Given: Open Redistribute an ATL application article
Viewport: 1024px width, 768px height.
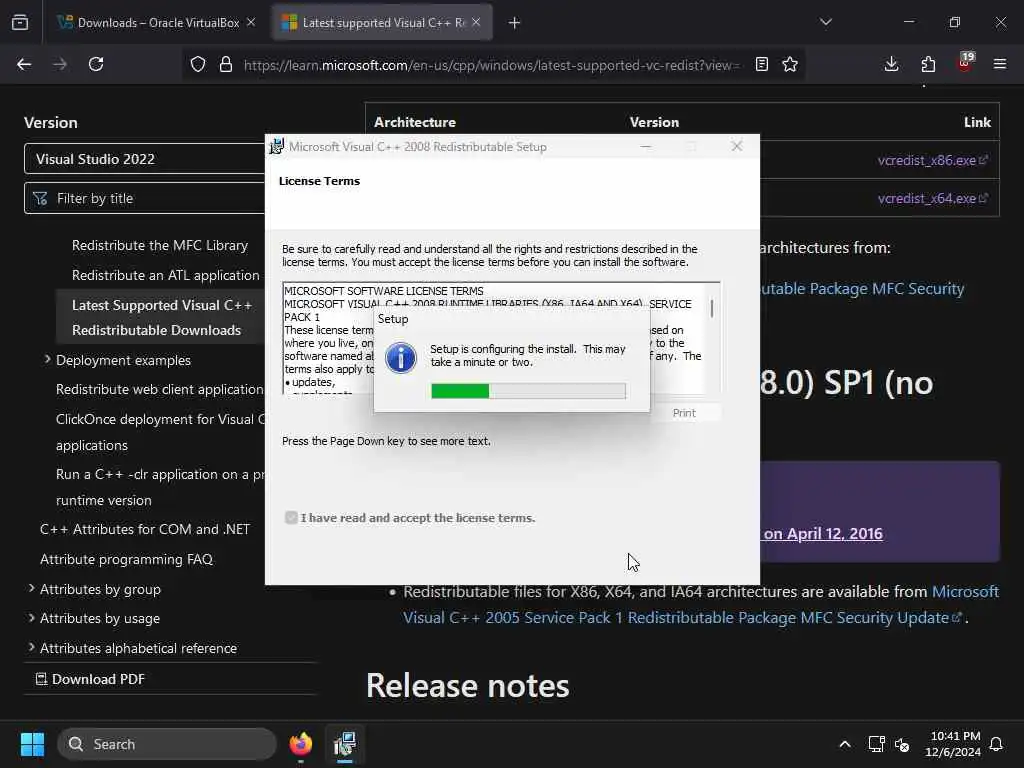Looking at the screenshot, I should click(166, 275).
